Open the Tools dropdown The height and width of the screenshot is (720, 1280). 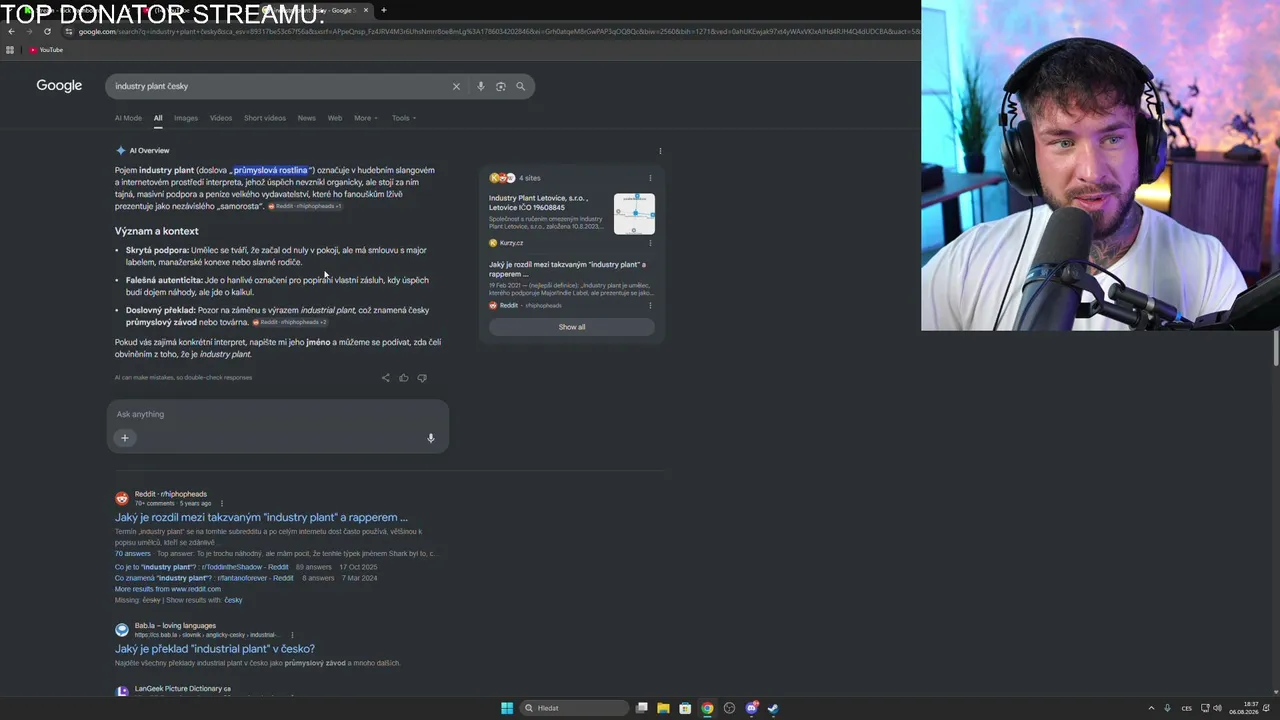click(x=404, y=118)
